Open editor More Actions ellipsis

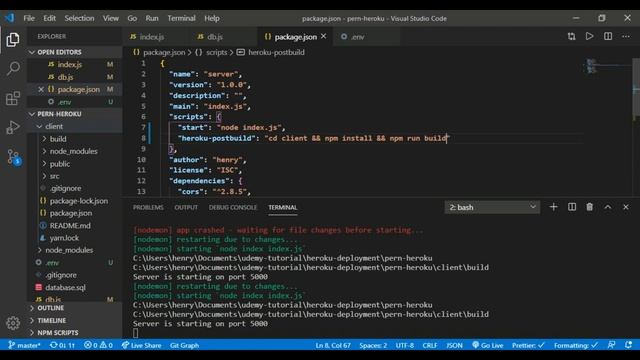(626, 36)
